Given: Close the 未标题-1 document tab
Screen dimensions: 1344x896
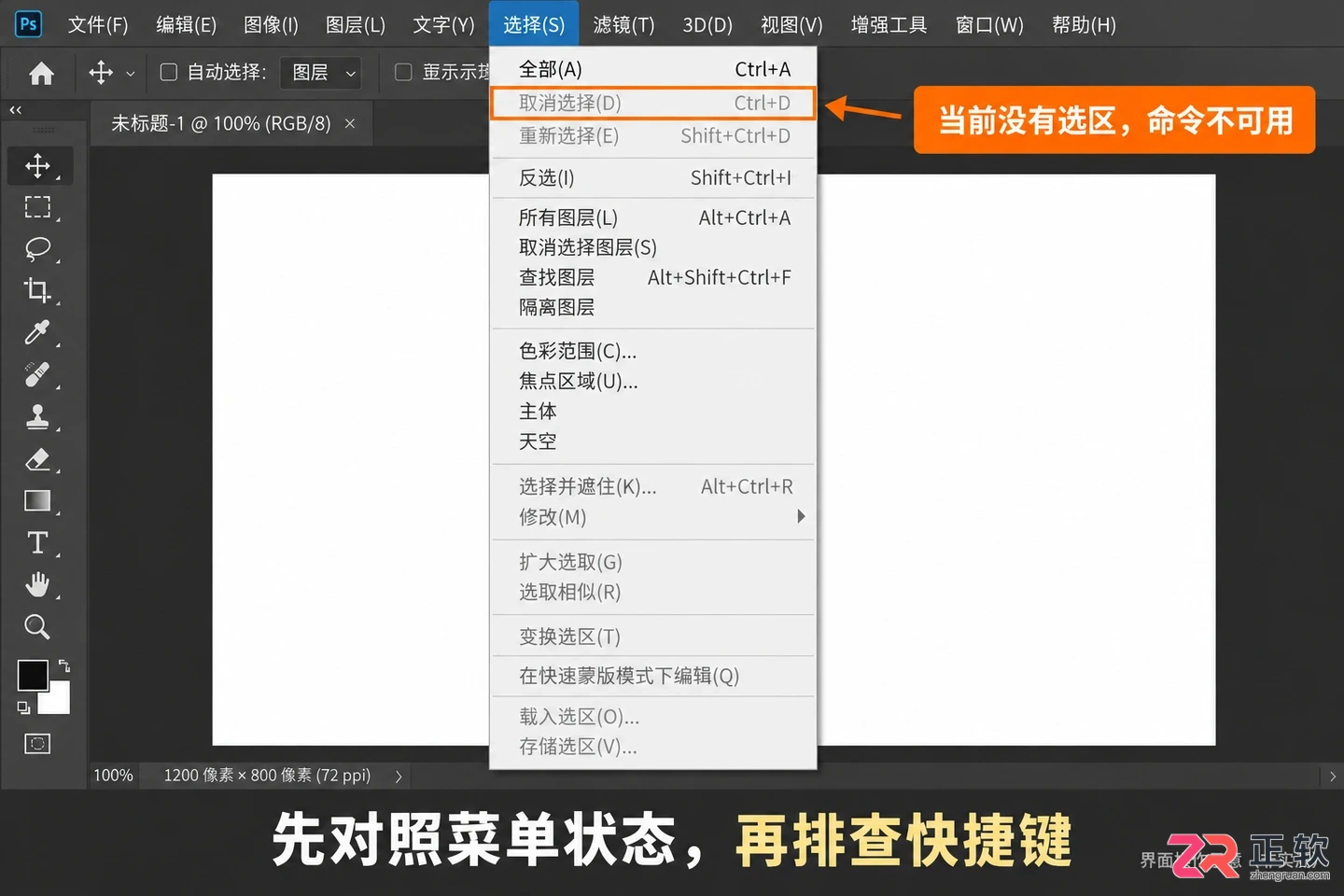Looking at the screenshot, I should [x=350, y=123].
